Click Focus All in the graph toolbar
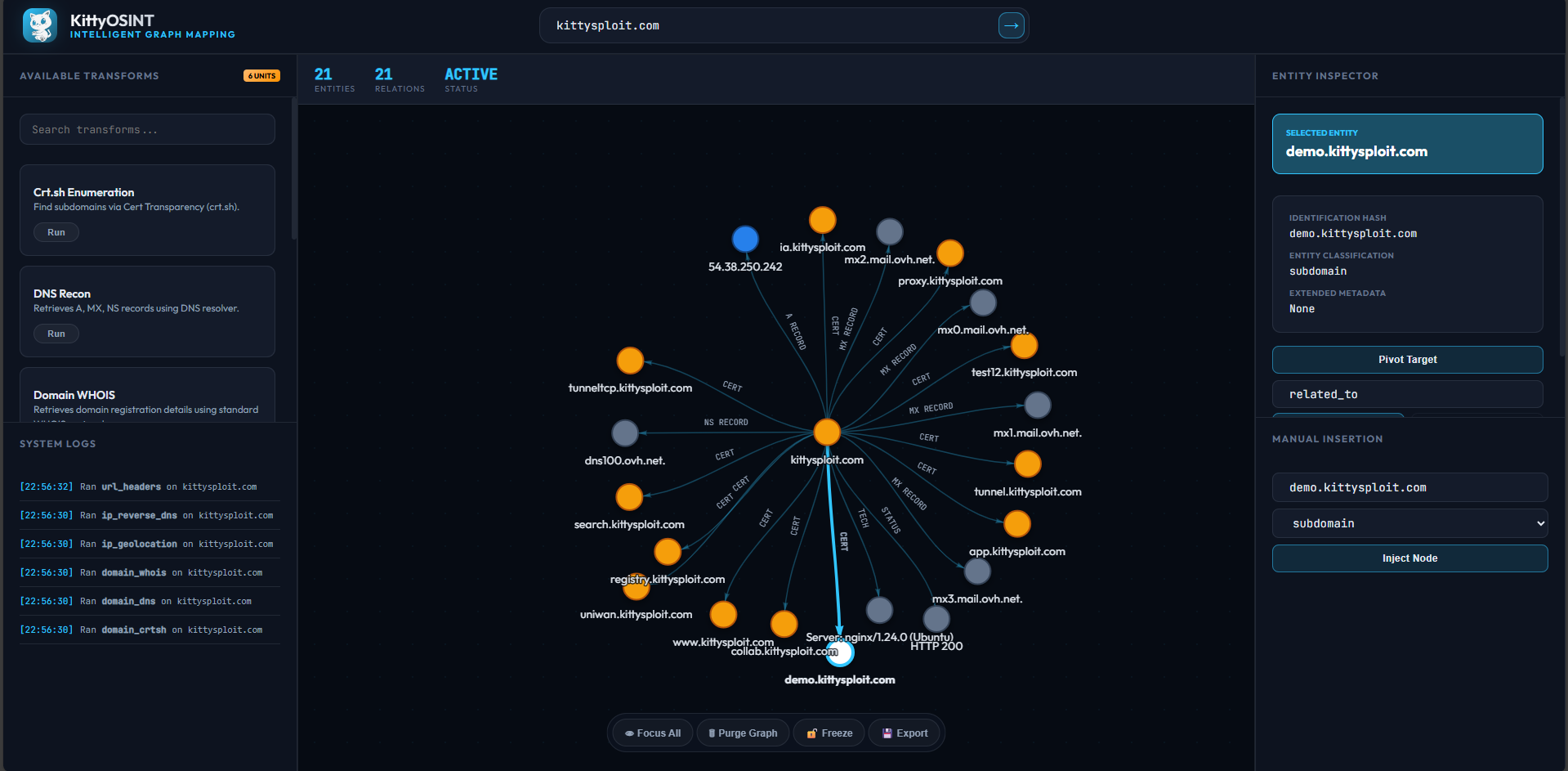 point(653,733)
